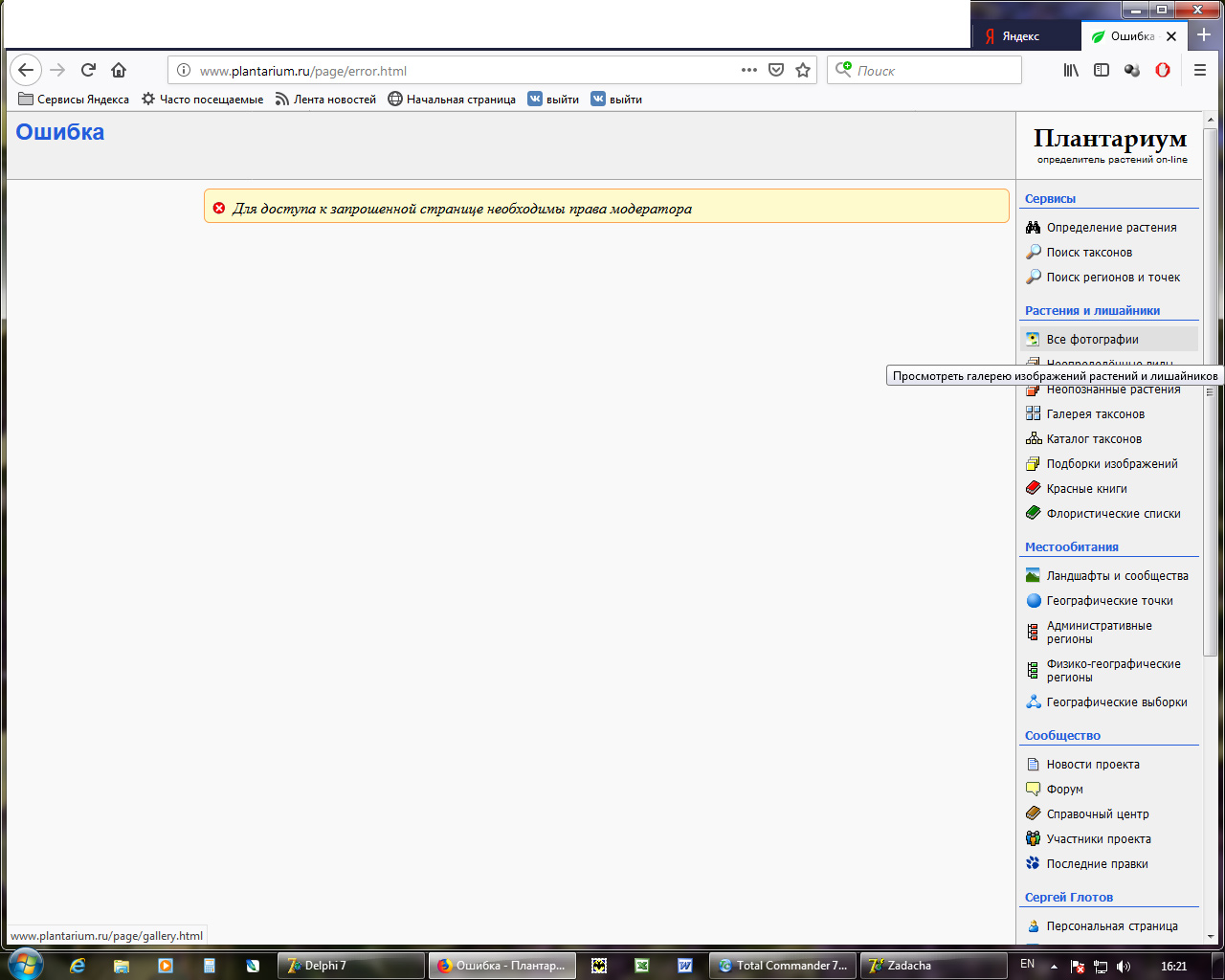Bookmark this page with the star icon
This screenshot has height=980, width=1225.
pos(803,70)
